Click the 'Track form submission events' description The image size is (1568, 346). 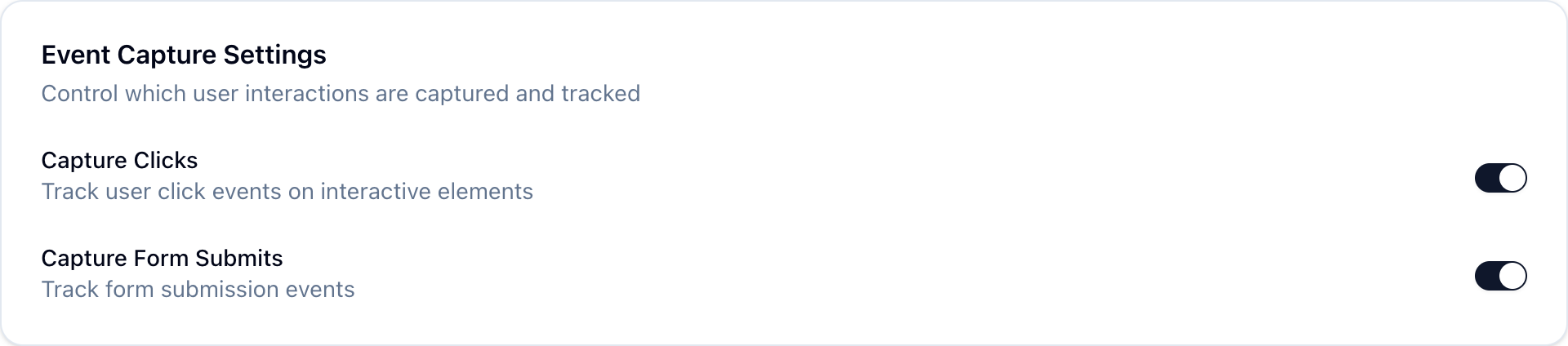click(198, 290)
